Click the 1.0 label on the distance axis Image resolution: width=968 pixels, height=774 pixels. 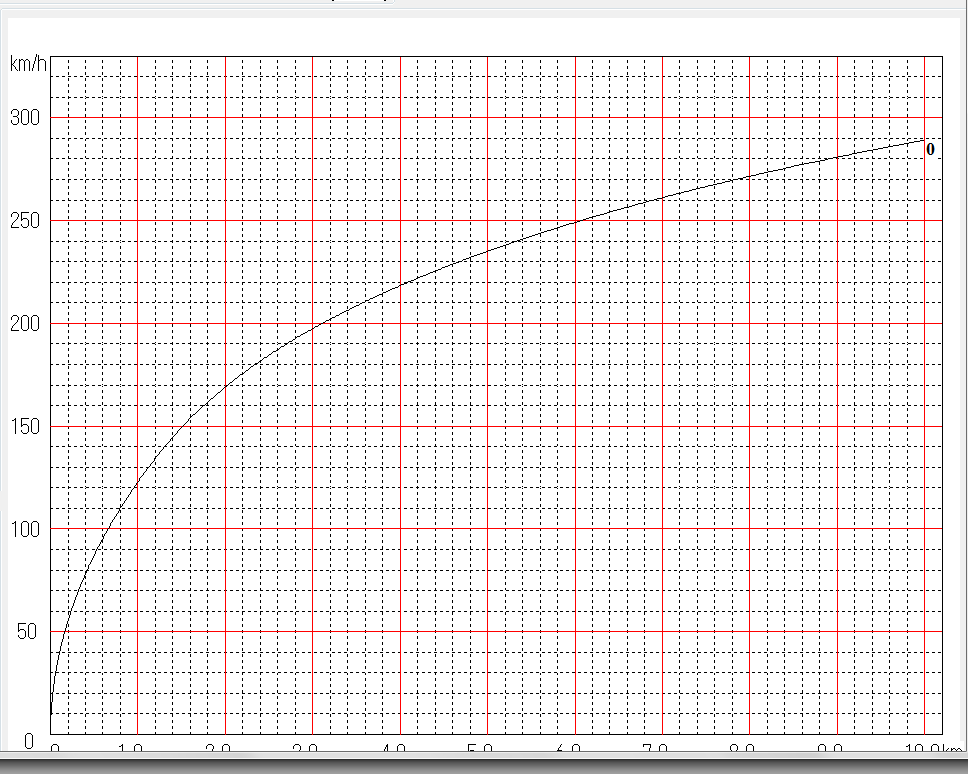pos(131,750)
